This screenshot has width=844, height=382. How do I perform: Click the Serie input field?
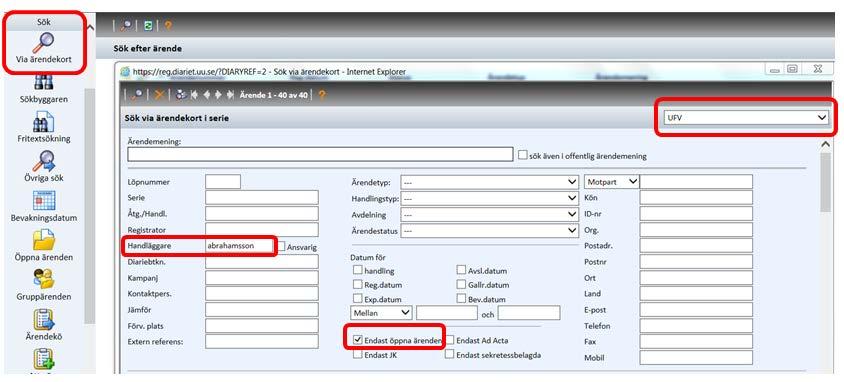[262, 197]
